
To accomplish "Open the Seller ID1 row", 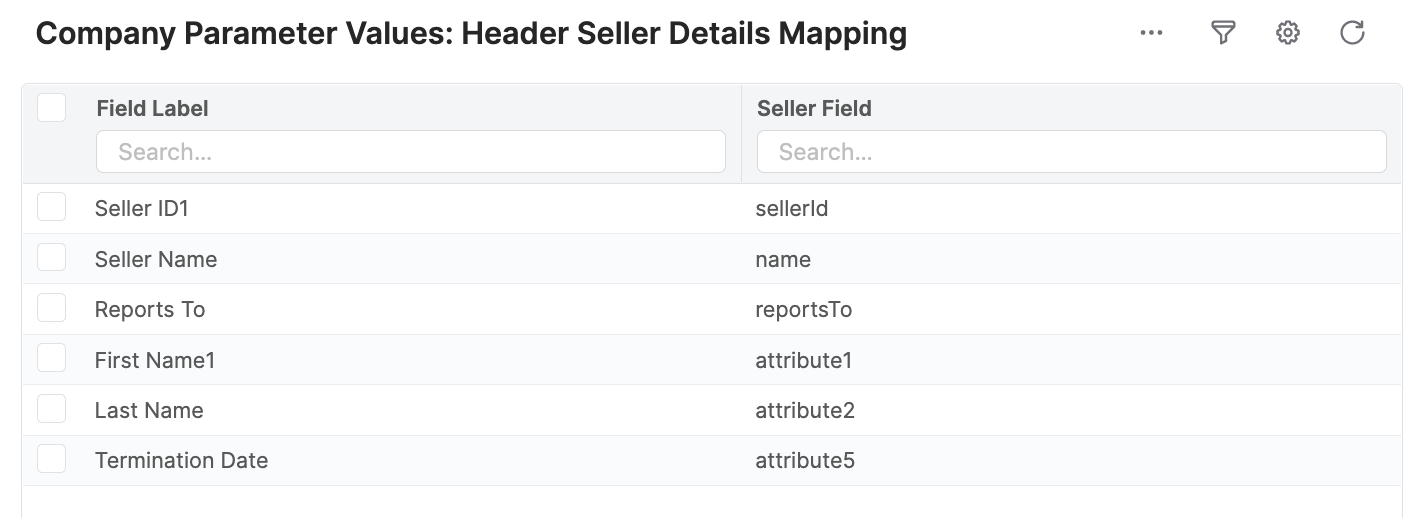I will tap(142, 209).
